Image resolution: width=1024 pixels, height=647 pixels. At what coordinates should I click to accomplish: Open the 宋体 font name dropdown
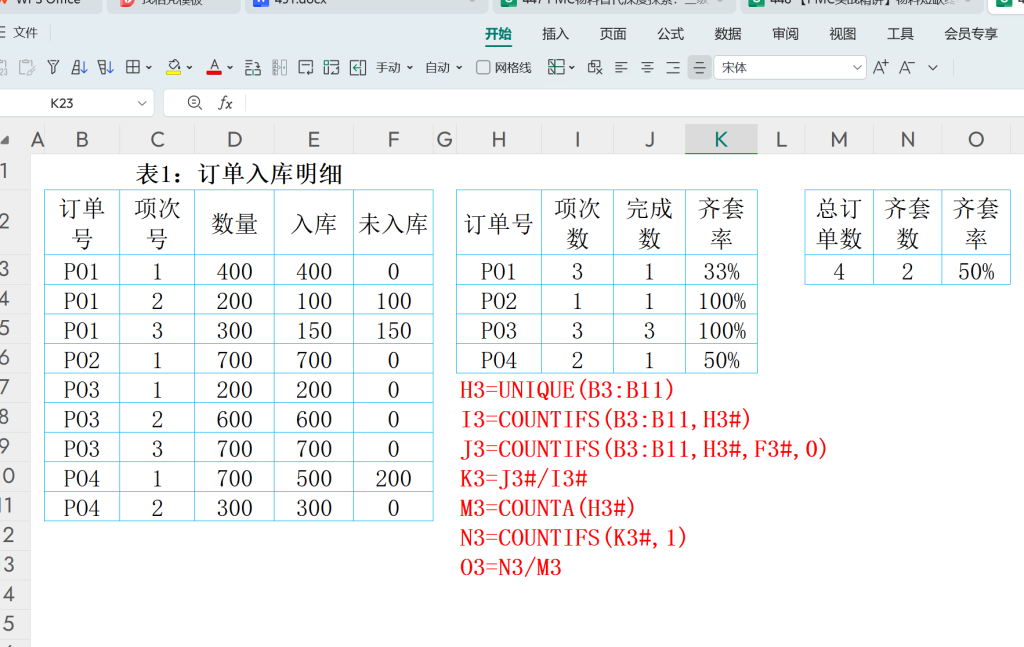[x=857, y=67]
